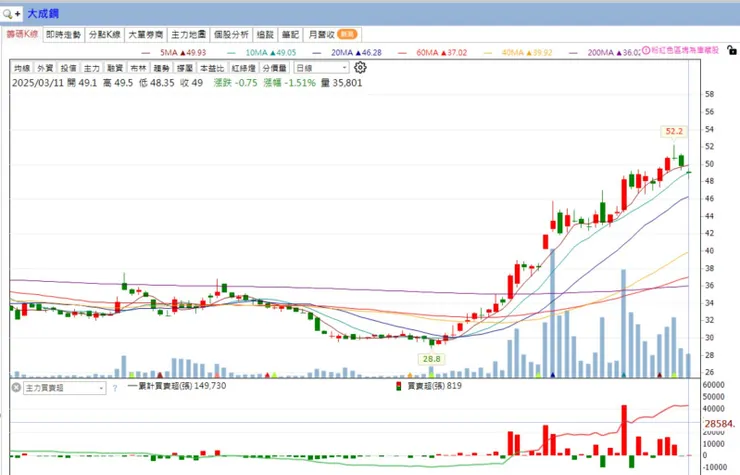Click the red buy/sell legend icon

tap(398, 386)
